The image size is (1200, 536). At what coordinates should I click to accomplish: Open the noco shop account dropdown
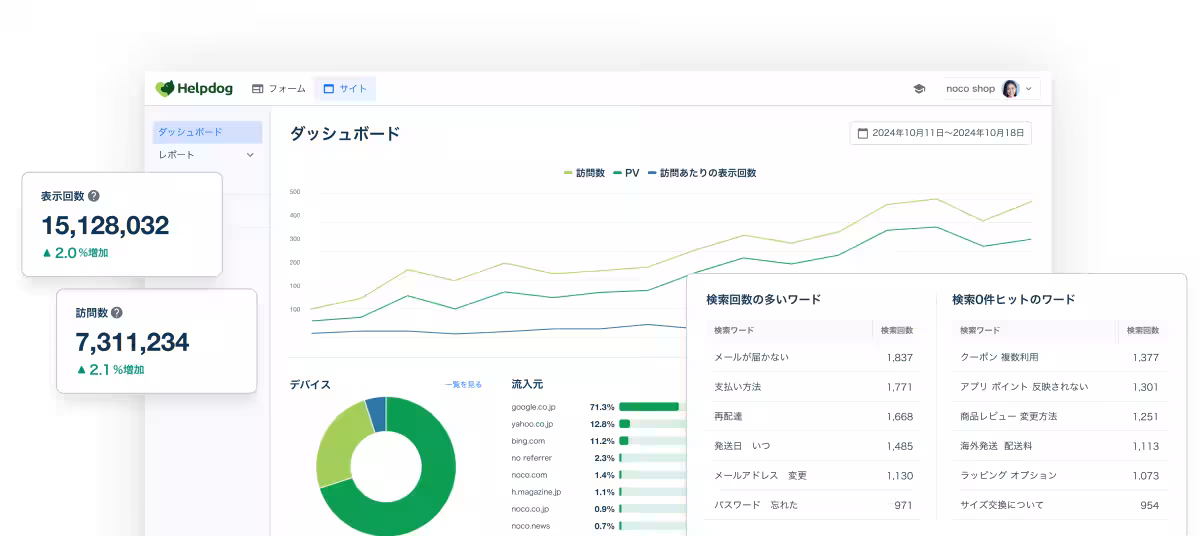(1028, 89)
